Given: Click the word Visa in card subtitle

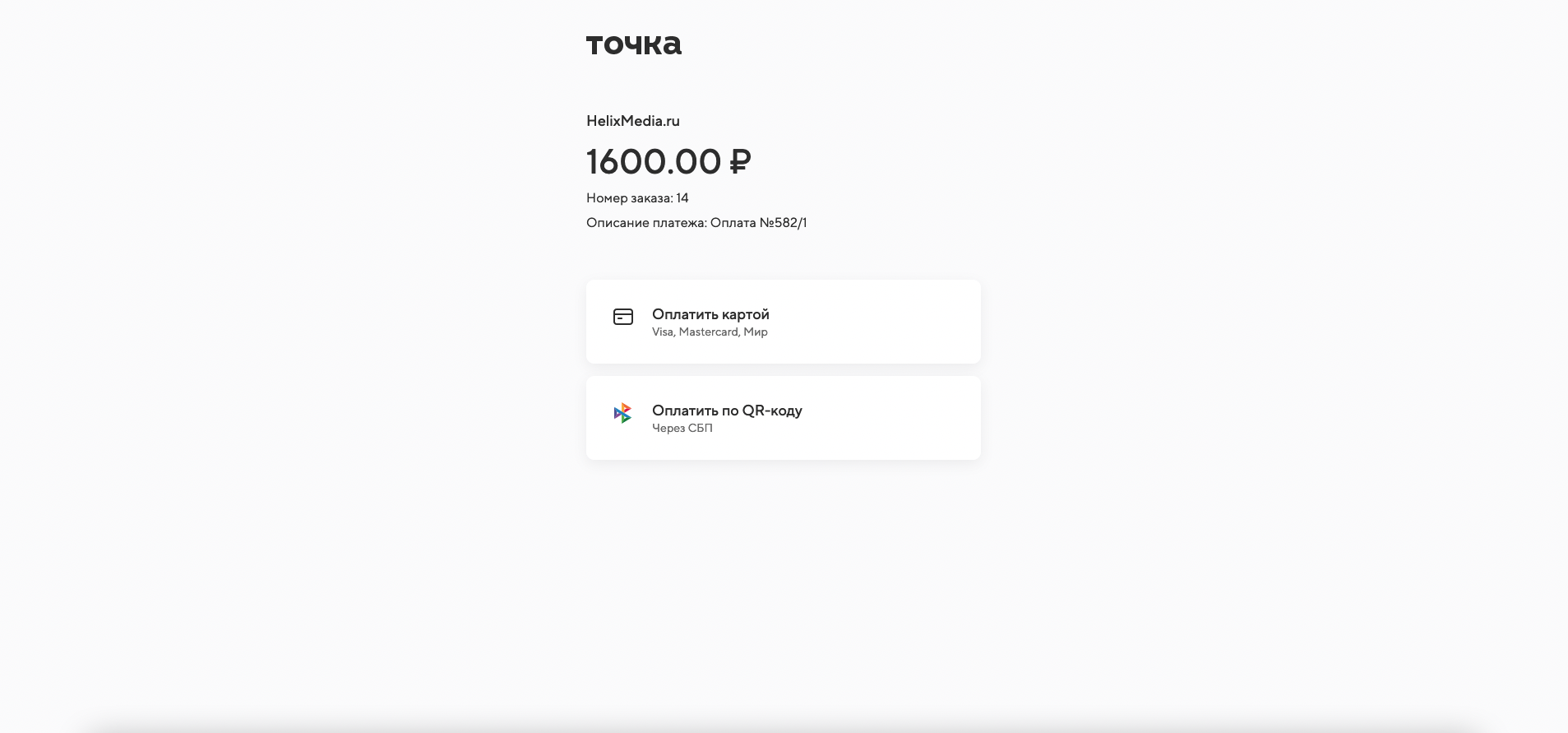Looking at the screenshot, I should [x=663, y=332].
